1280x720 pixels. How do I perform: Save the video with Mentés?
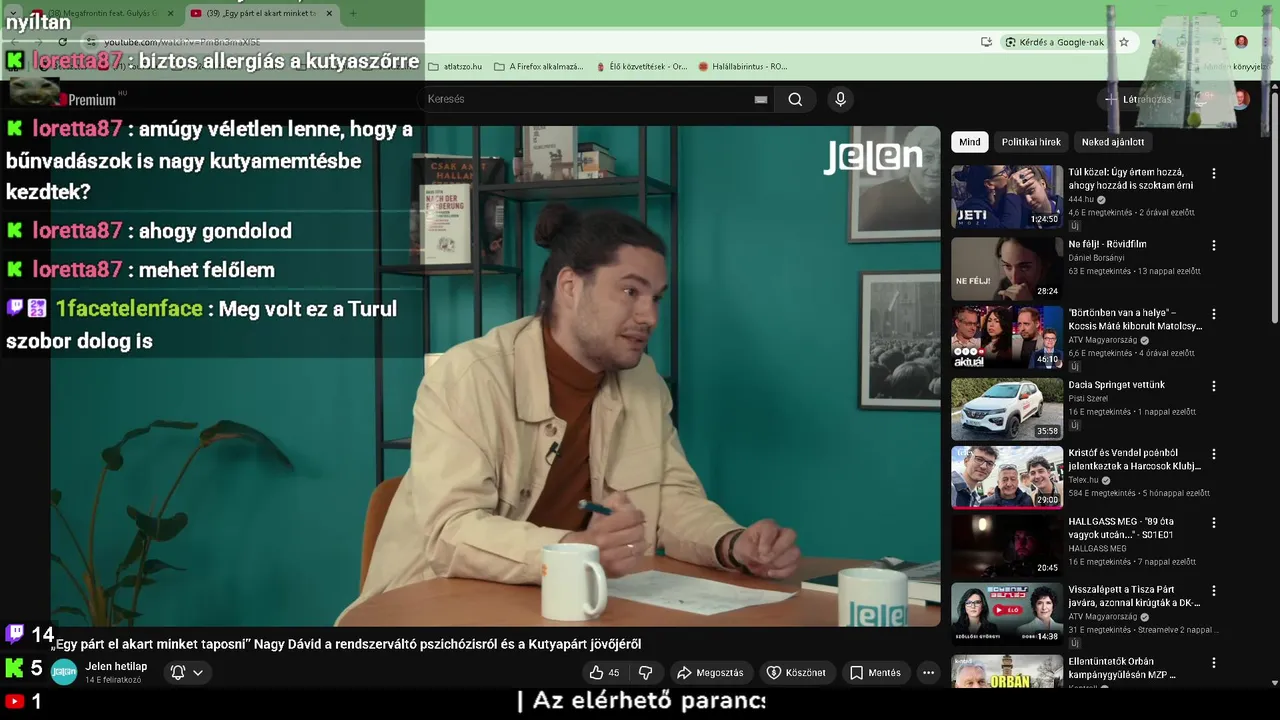click(x=875, y=673)
